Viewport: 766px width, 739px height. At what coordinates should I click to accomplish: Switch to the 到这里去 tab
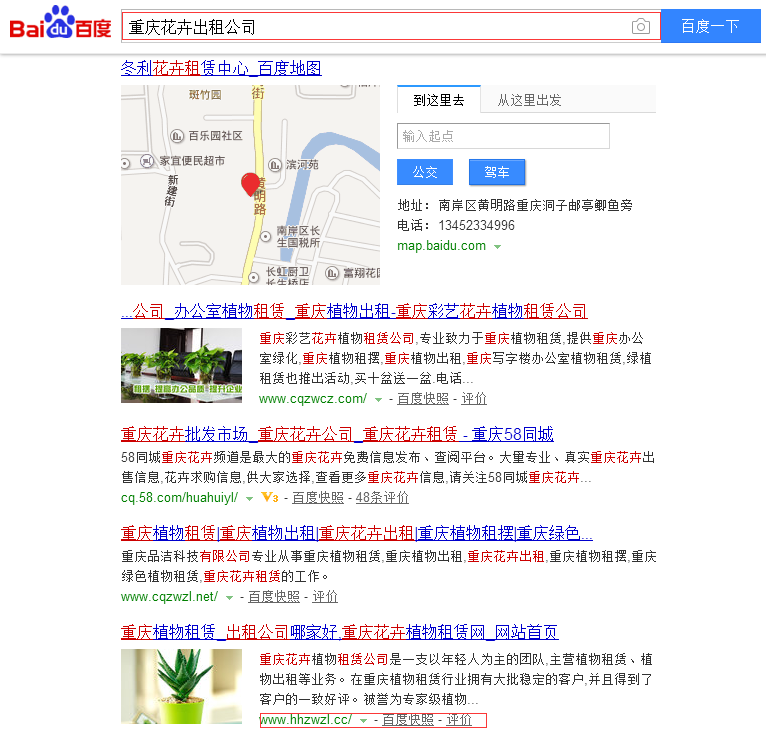(x=439, y=100)
